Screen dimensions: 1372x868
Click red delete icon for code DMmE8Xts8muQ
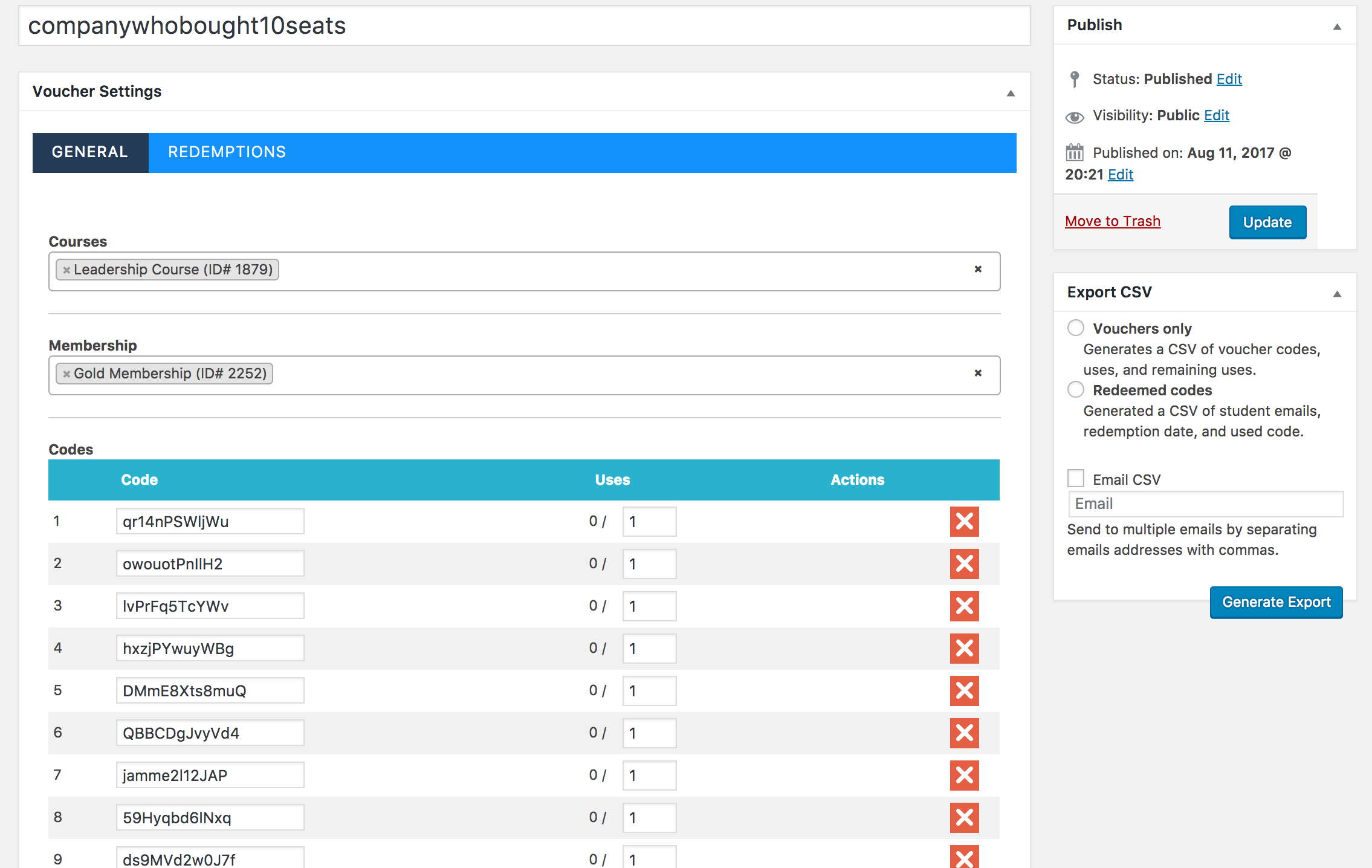click(x=964, y=691)
